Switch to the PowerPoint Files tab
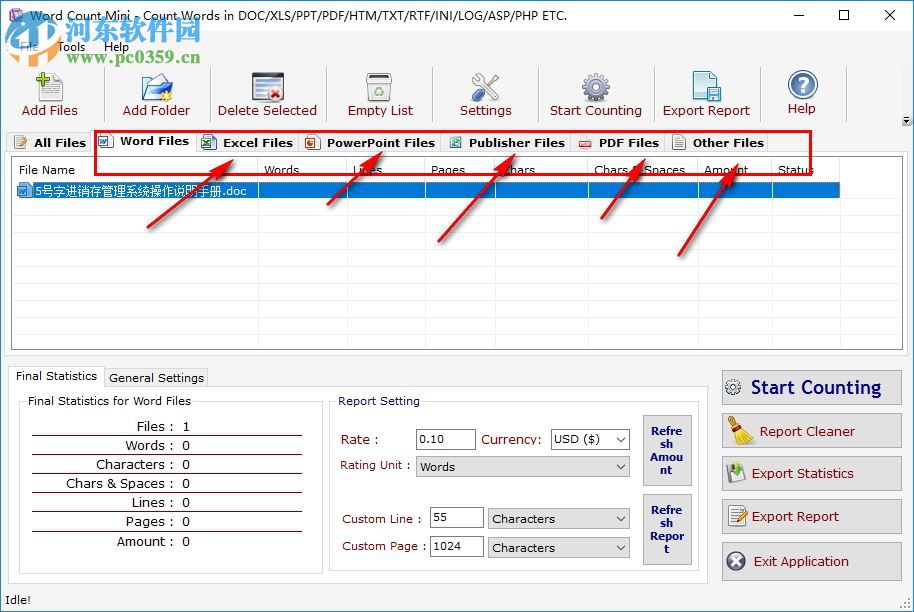The height and width of the screenshot is (612, 914). point(370,142)
